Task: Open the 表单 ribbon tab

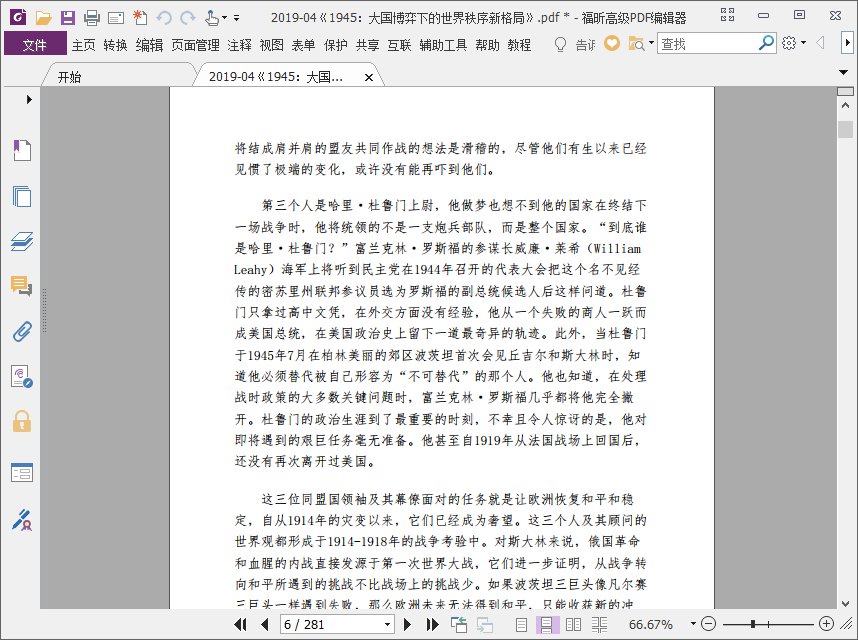Action: pos(303,45)
